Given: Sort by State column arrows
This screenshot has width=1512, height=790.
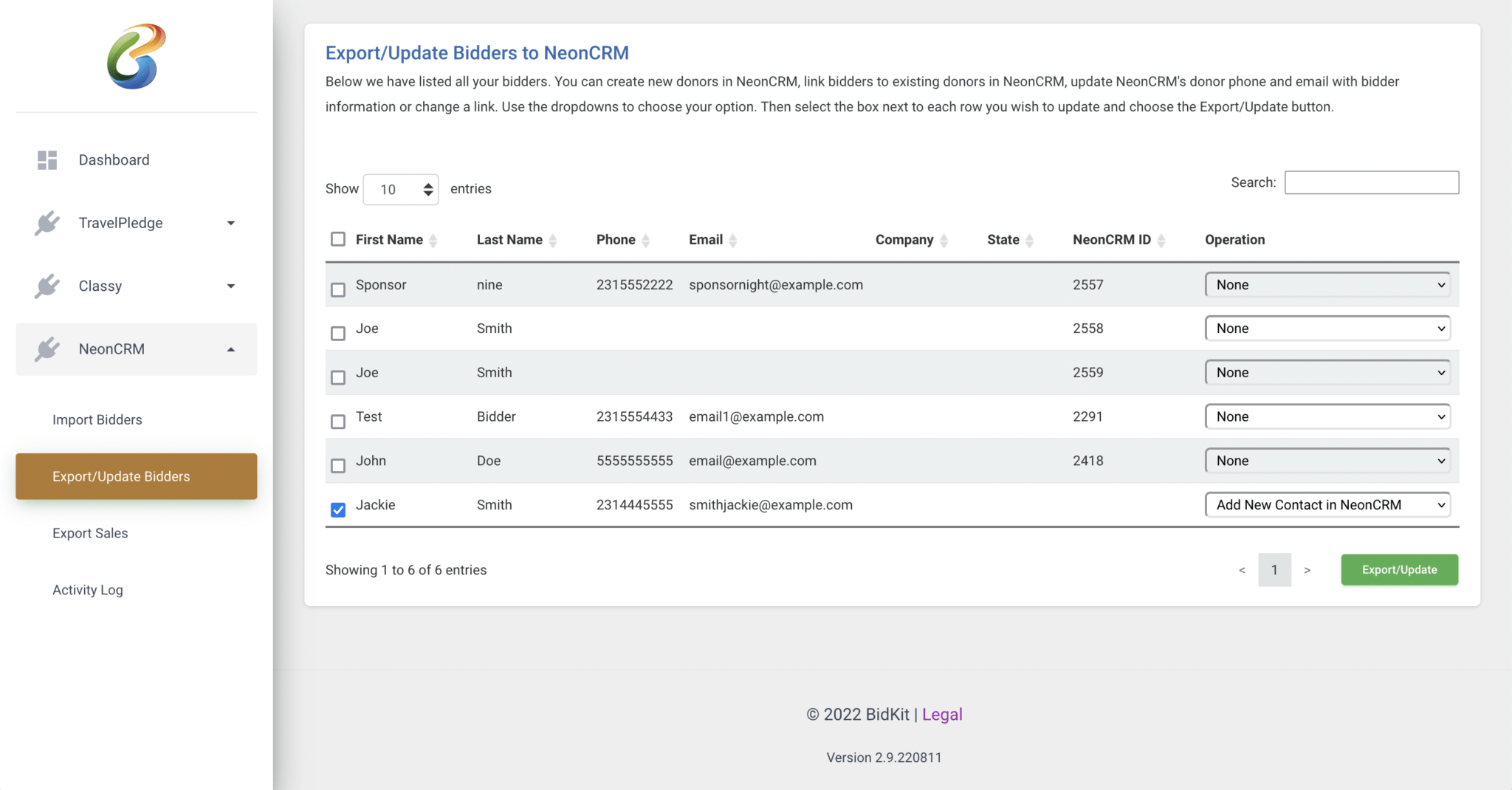Looking at the screenshot, I should (x=1030, y=240).
